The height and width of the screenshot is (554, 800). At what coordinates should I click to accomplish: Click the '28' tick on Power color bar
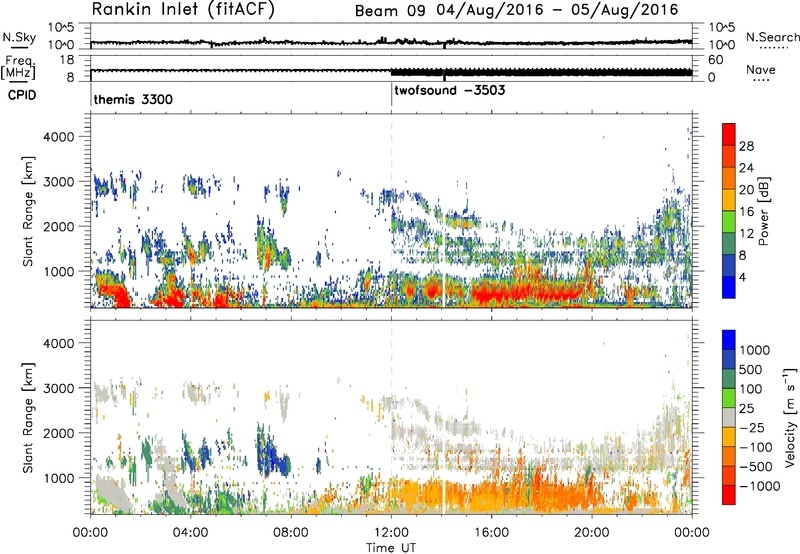pos(746,146)
